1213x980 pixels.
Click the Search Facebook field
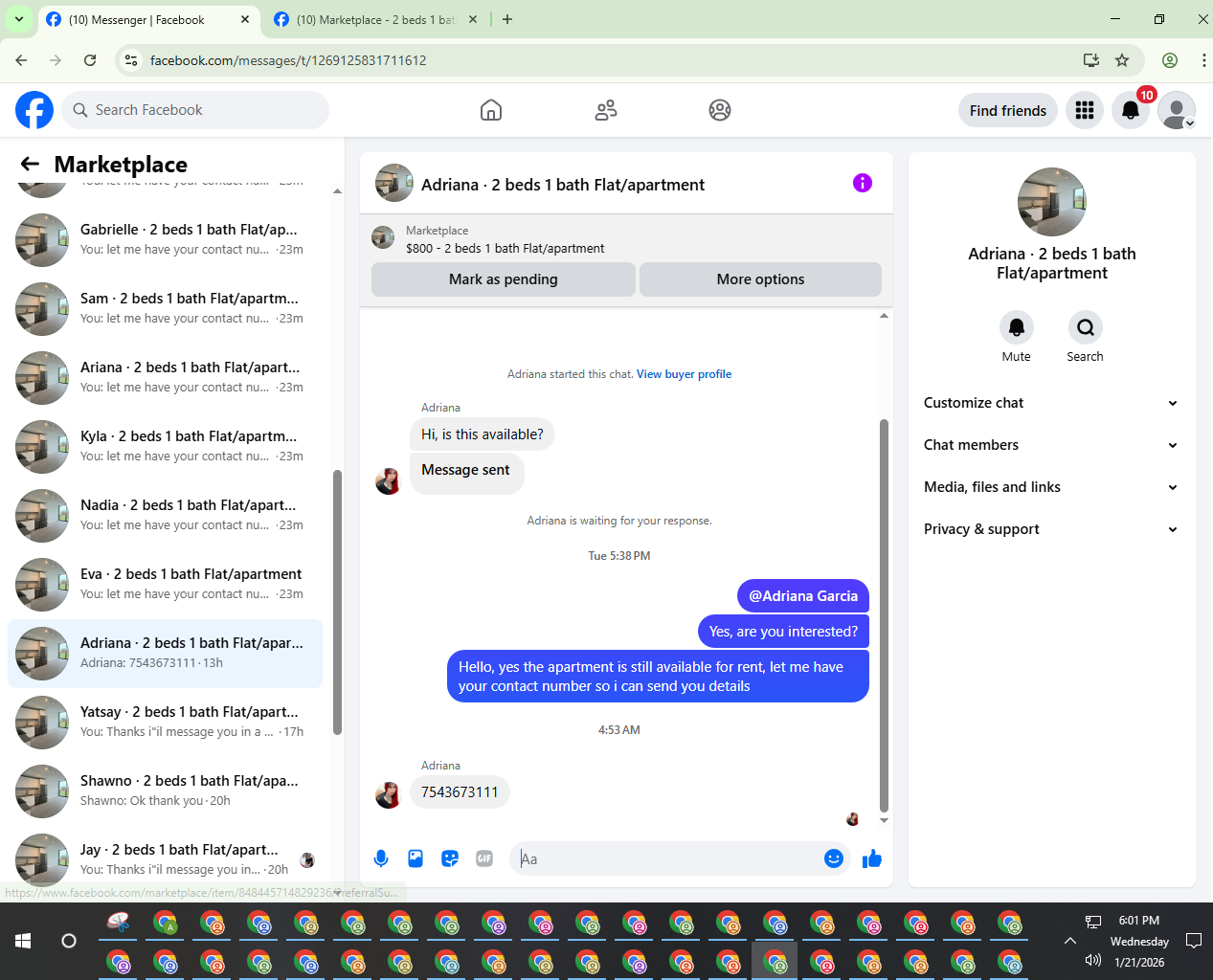click(x=195, y=110)
